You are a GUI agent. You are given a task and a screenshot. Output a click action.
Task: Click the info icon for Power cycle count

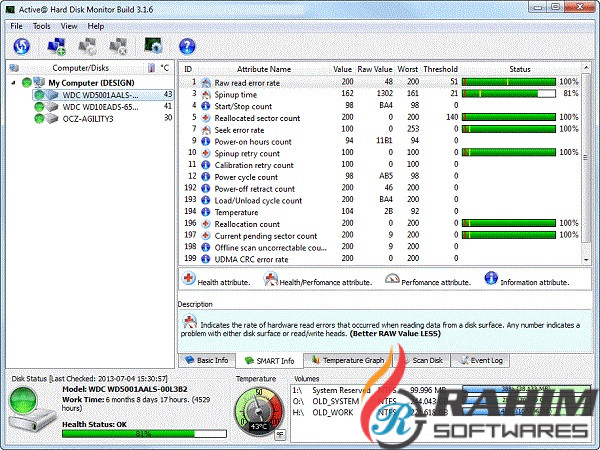click(x=206, y=177)
